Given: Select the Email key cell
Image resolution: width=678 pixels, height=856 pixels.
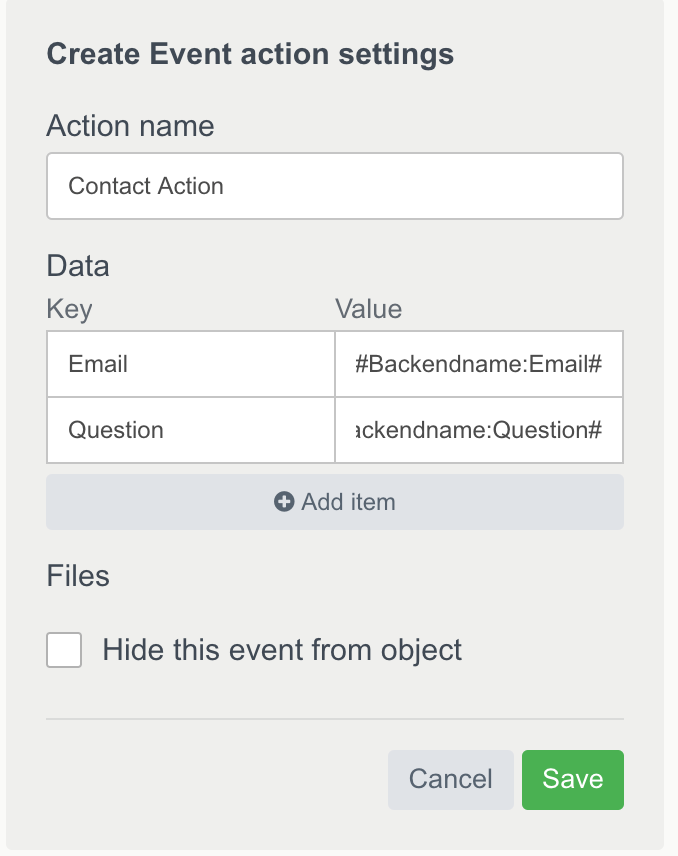Looking at the screenshot, I should (x=190, y=364).
